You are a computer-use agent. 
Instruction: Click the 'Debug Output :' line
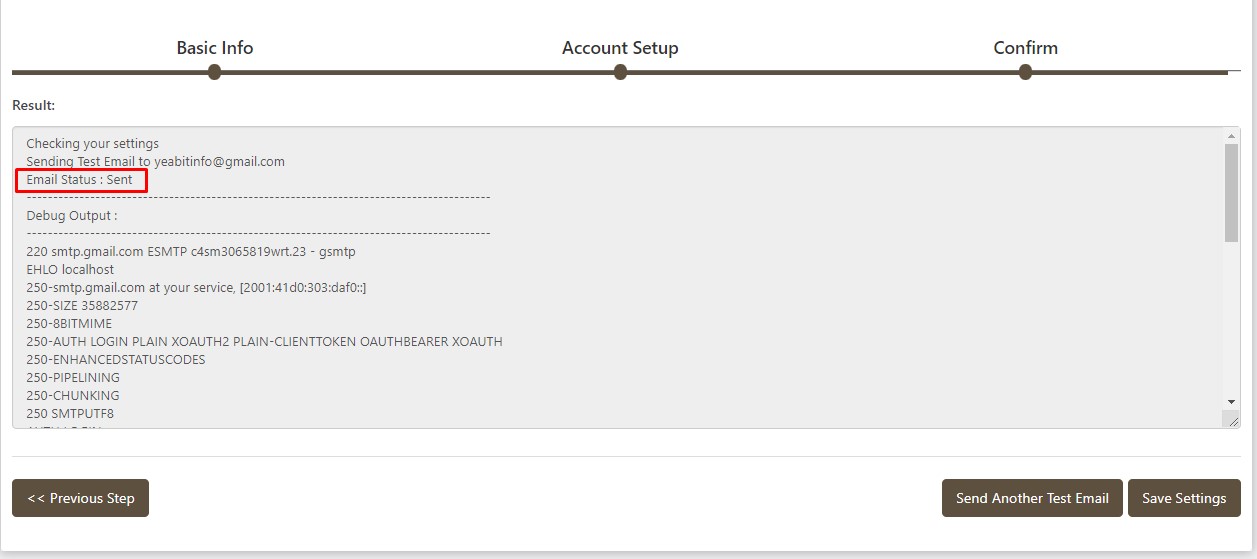pos(72,215)
